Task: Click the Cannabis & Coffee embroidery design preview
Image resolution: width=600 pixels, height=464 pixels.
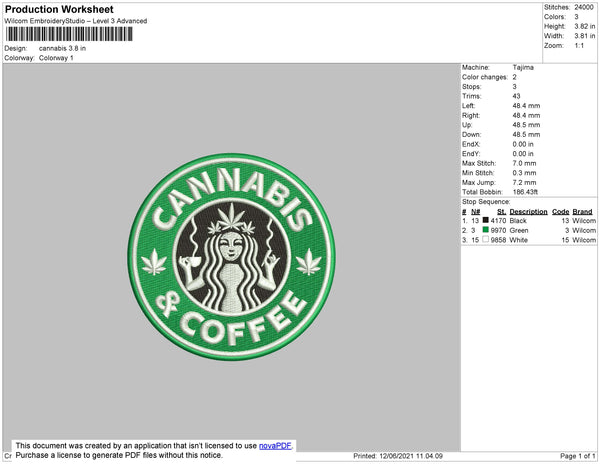Action: pos(232,257)
